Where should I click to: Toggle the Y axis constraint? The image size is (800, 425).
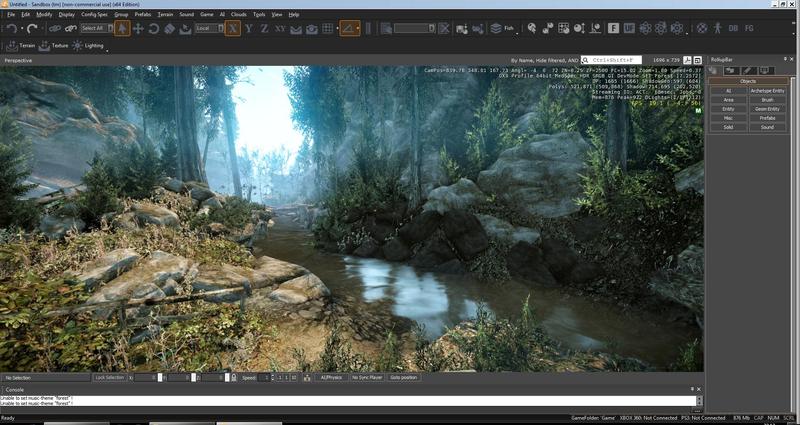[x=249, y=29]
